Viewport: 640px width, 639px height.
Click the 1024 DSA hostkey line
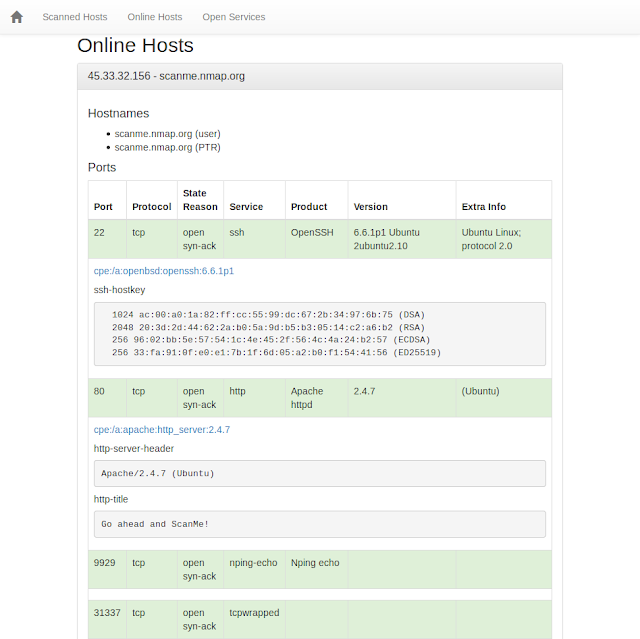[x=269, y=315]
